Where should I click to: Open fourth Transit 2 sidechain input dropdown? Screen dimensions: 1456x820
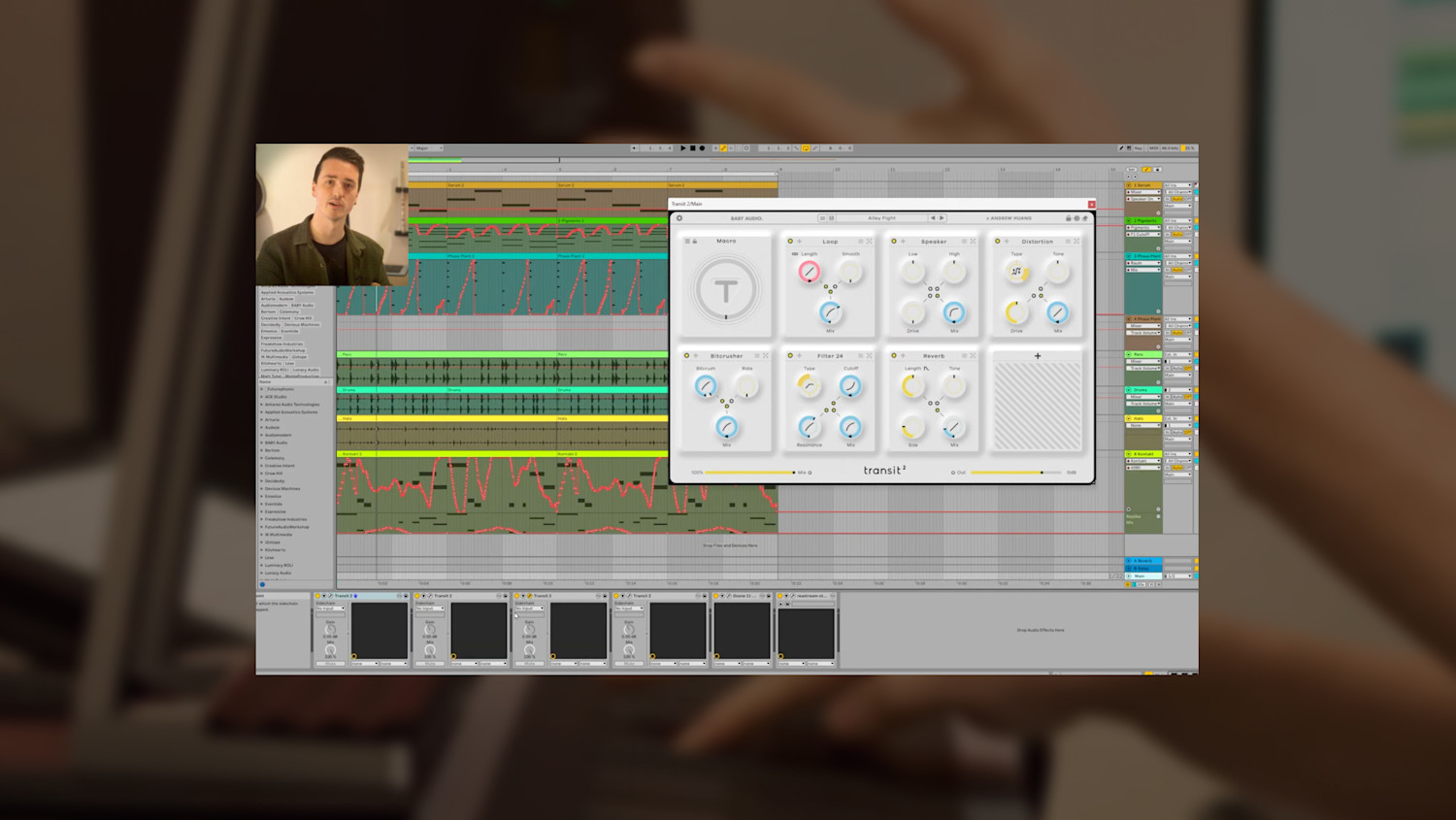coord(629,608)
